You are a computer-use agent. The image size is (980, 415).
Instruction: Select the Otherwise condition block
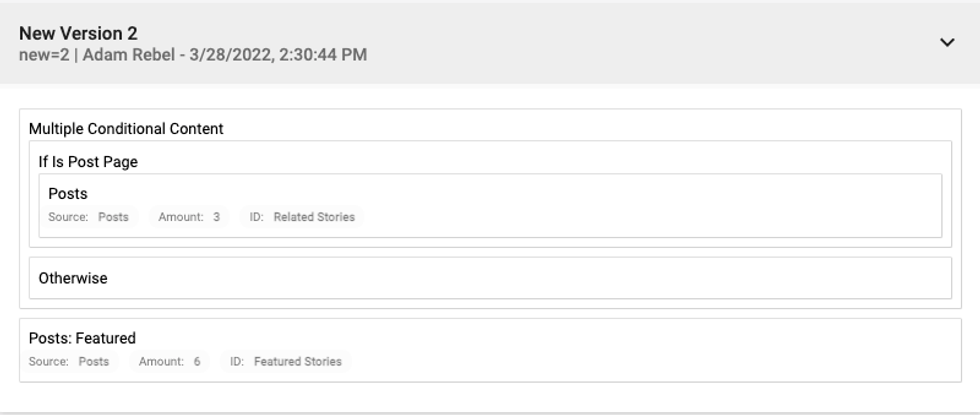pyautogui.click(x=72, y=279)
